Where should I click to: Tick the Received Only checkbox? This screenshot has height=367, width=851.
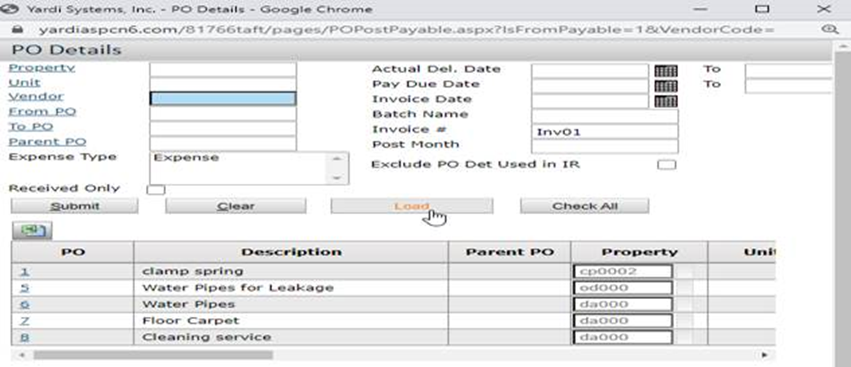156,189
